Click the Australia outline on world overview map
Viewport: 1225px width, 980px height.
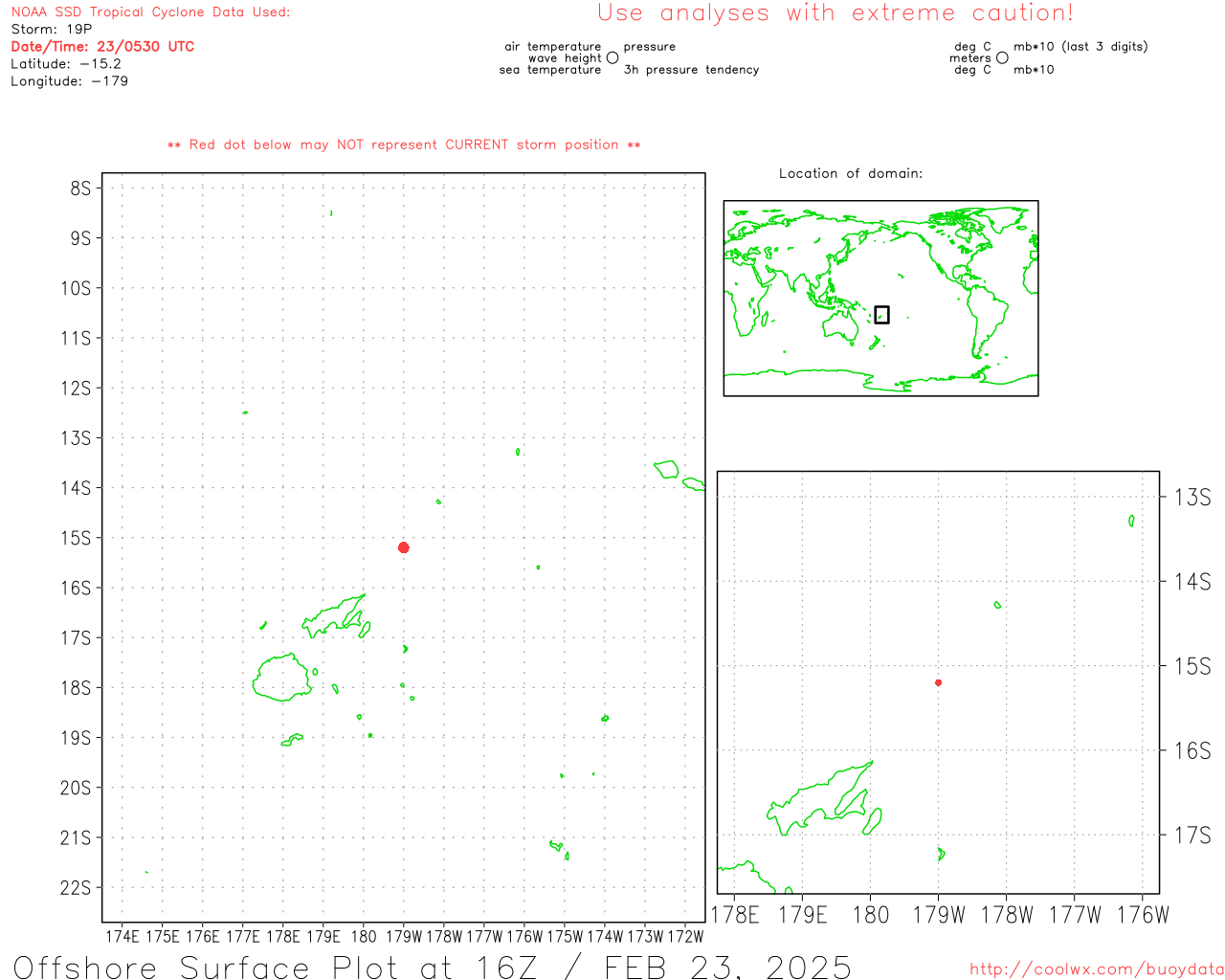(841, 328)
